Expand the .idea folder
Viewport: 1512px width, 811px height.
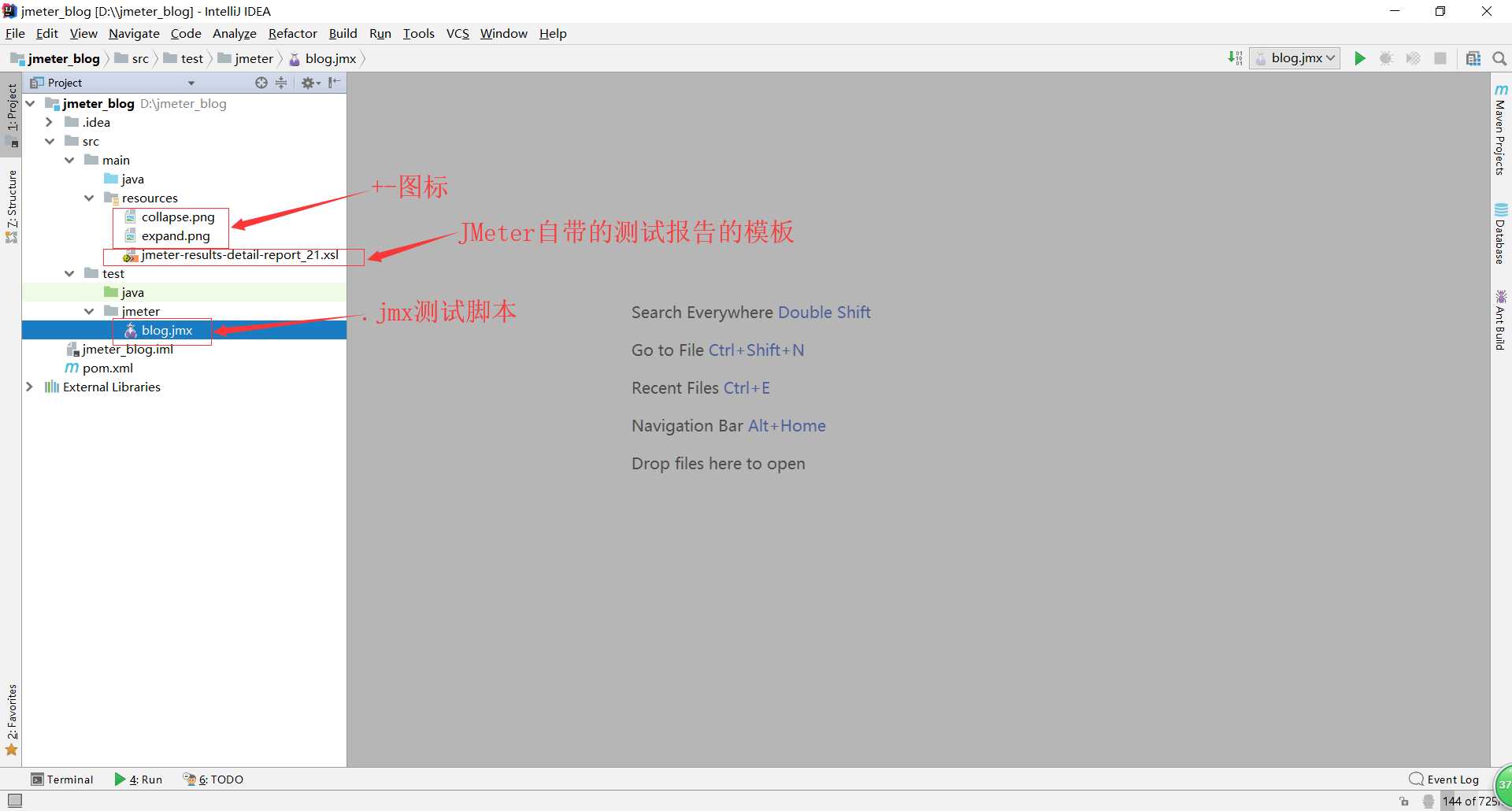click(x=50, y=122)
